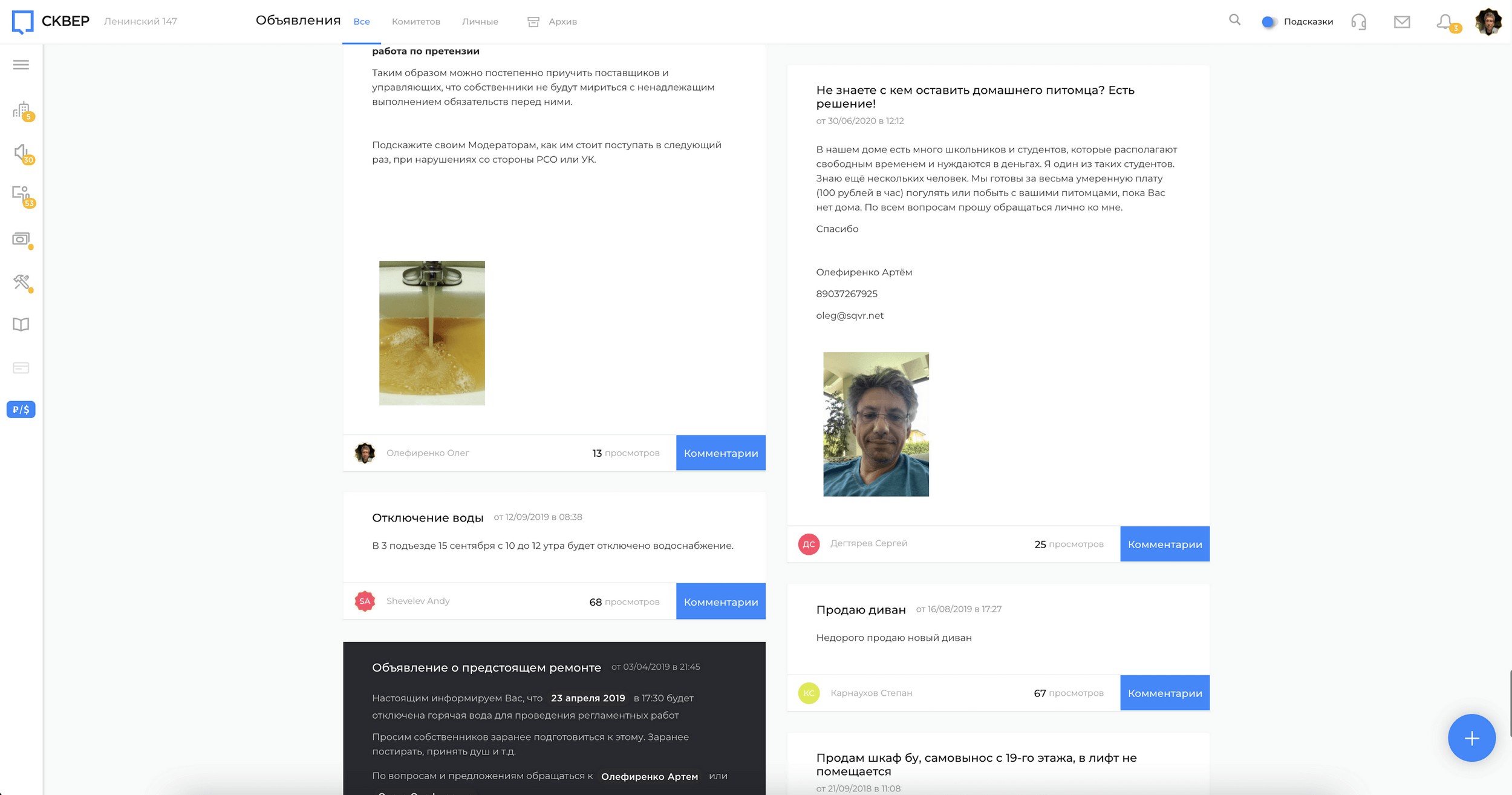Toggle the Подсказки hints switch

coord(1268,22)
